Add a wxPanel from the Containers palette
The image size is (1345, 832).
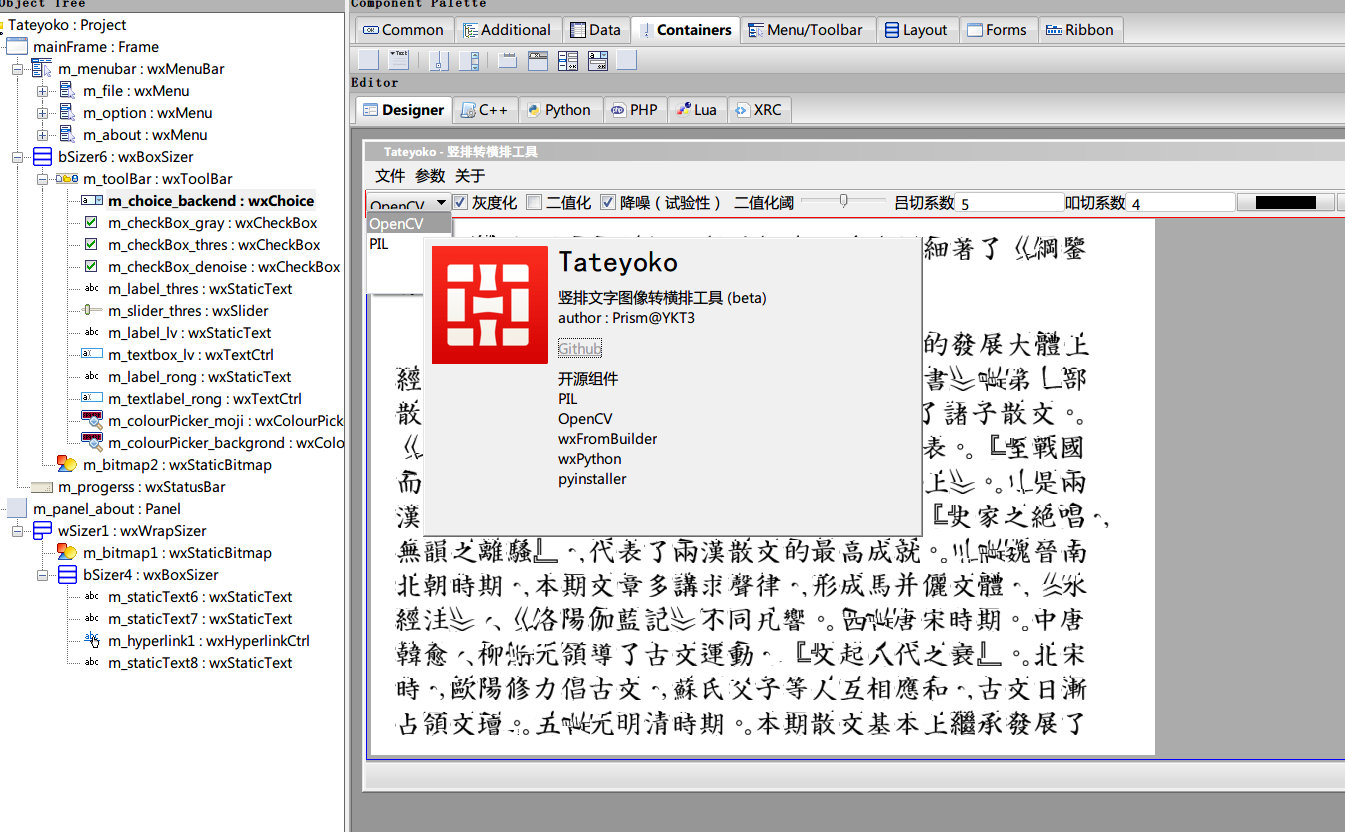coord(369,61)
